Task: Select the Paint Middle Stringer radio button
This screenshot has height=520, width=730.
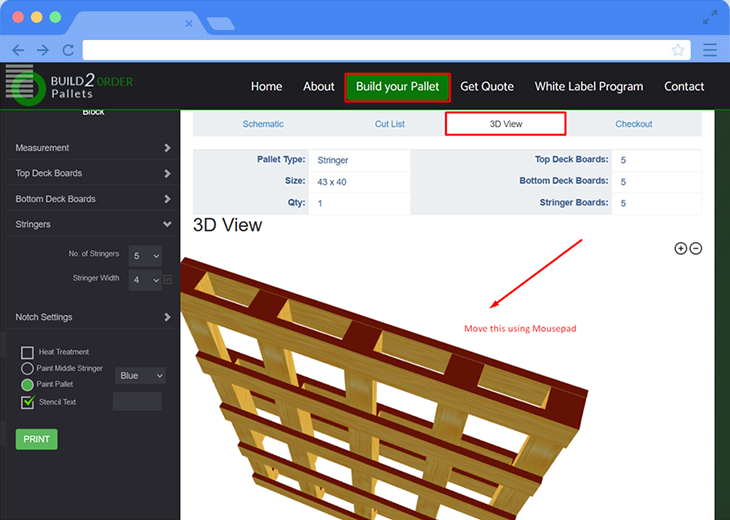Action: [27, 368]
